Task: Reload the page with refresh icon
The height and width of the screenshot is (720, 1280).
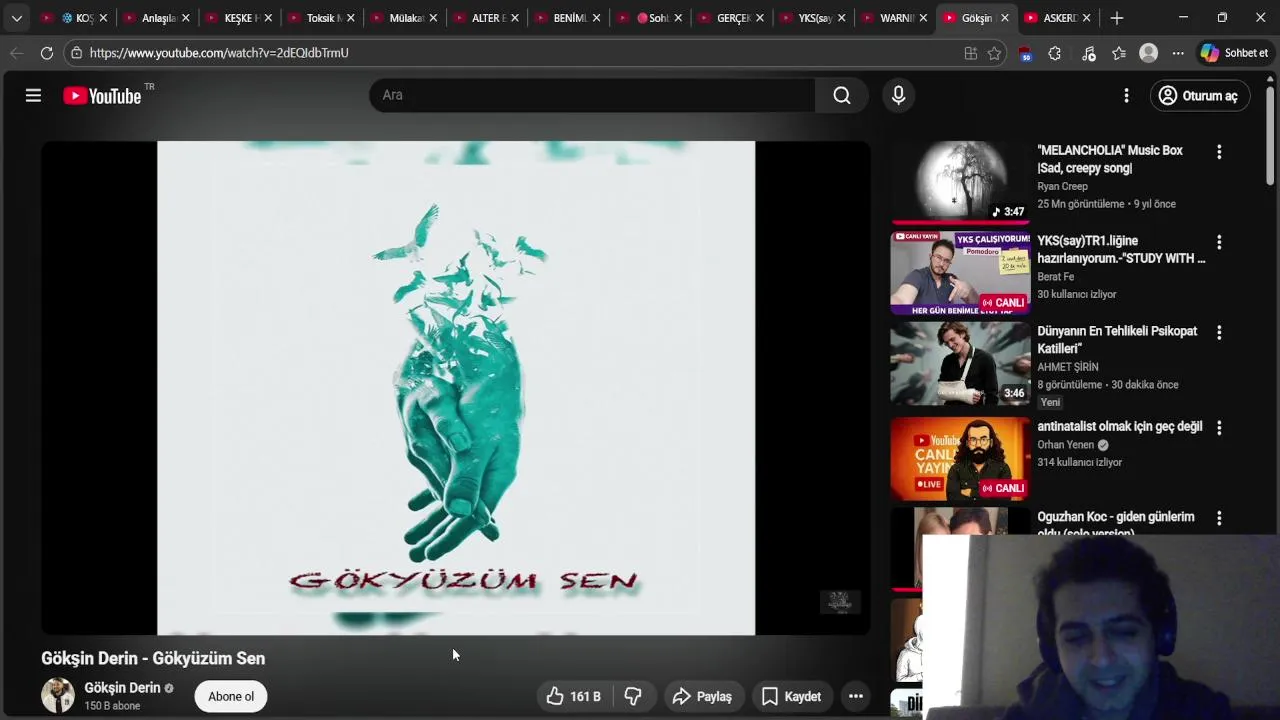Action: (x=46, y=53)
